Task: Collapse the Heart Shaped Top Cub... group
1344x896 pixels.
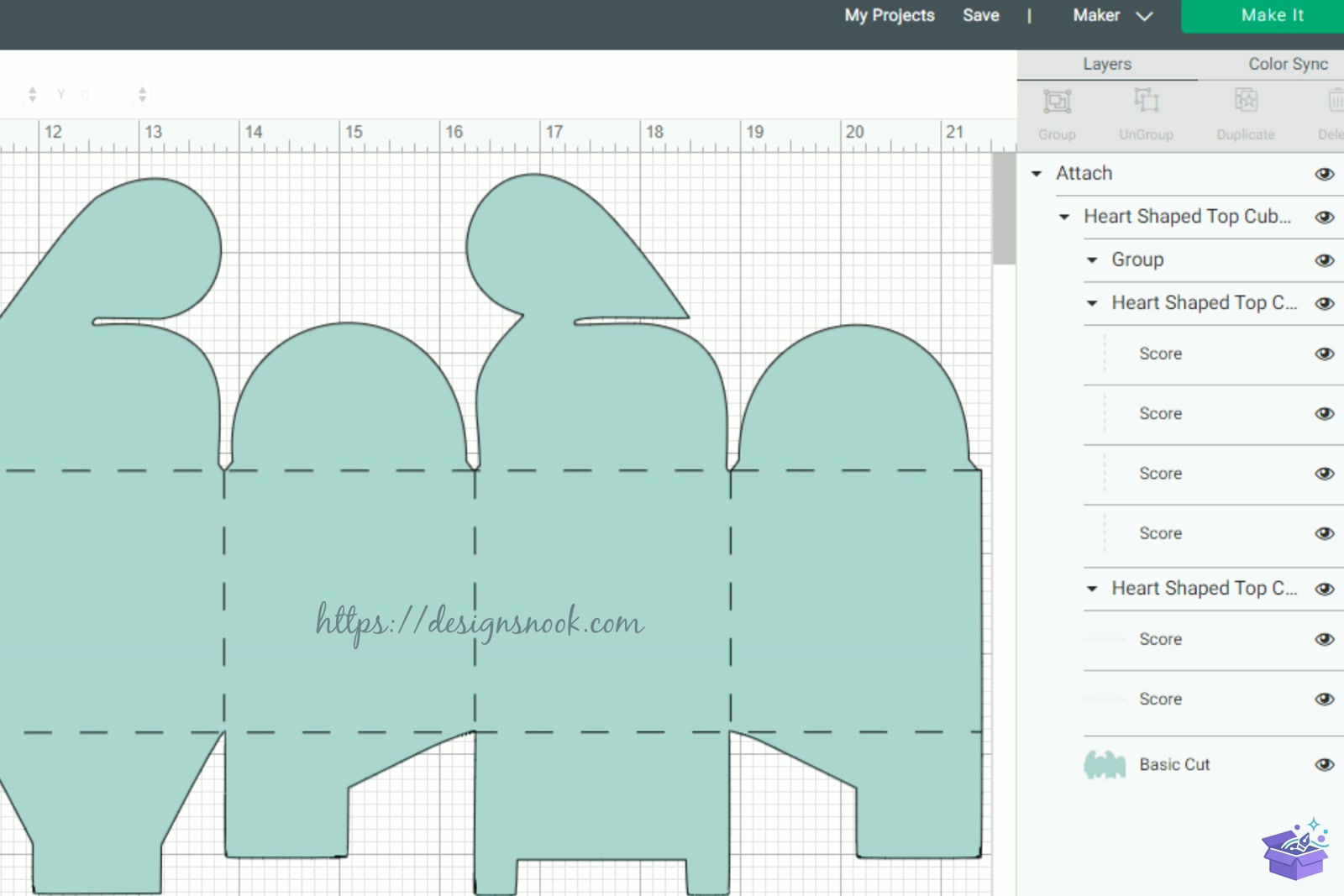Action: (1064, 217)
